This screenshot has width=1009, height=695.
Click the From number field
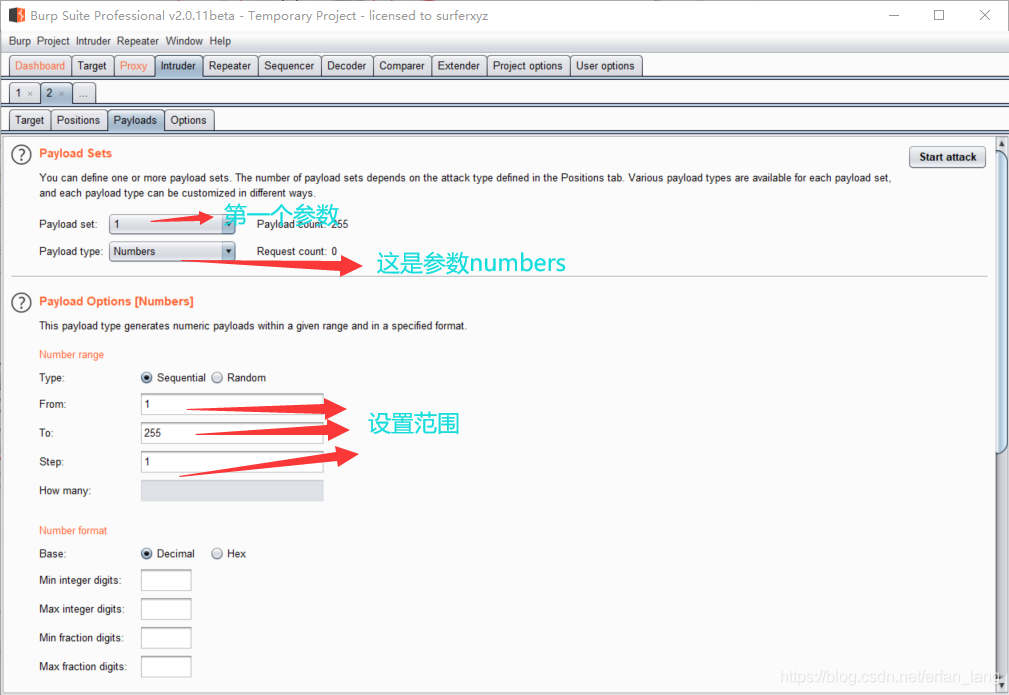(232, 404)
